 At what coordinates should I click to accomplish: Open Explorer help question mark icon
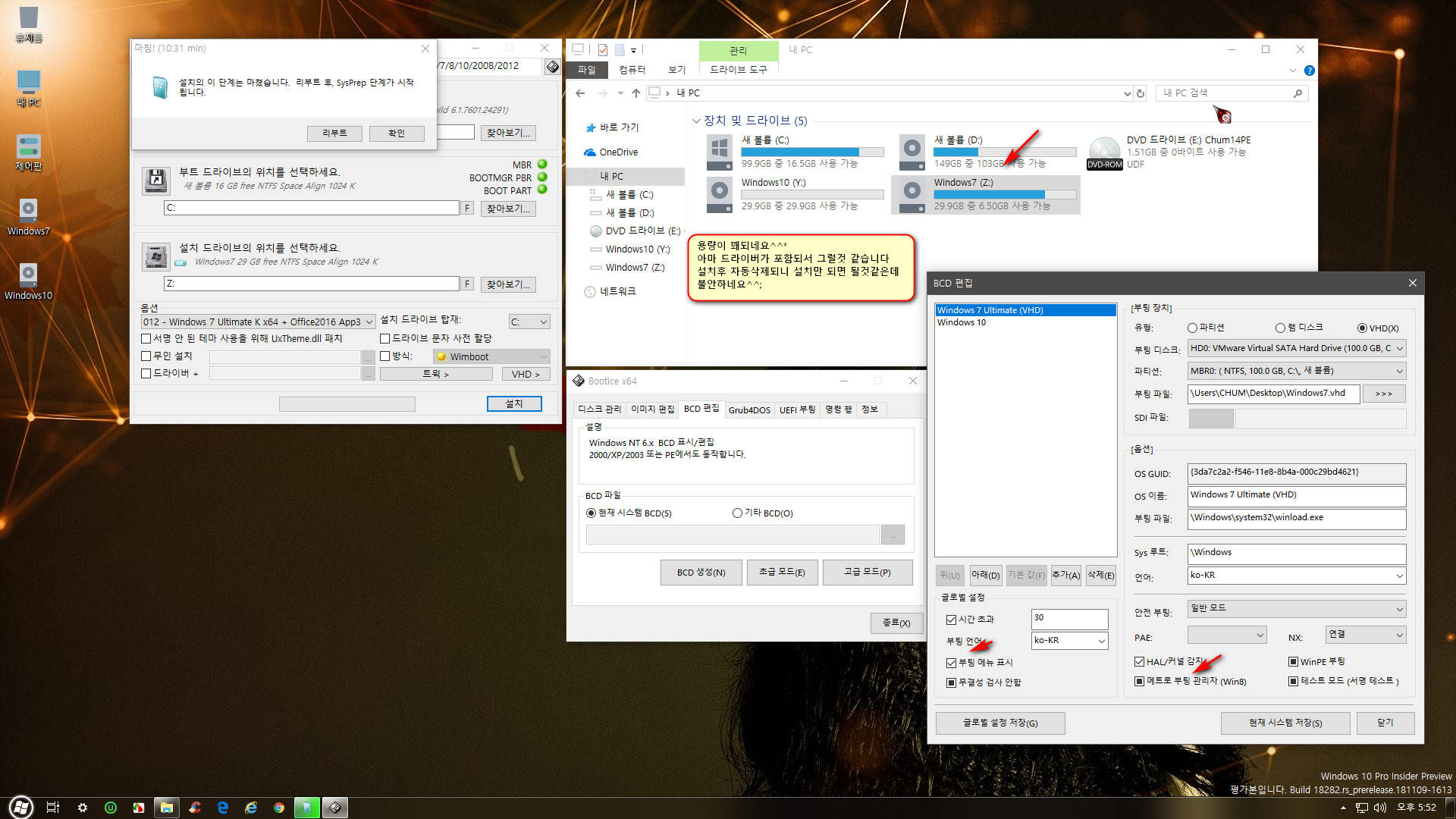click(x=1309, y=71)
